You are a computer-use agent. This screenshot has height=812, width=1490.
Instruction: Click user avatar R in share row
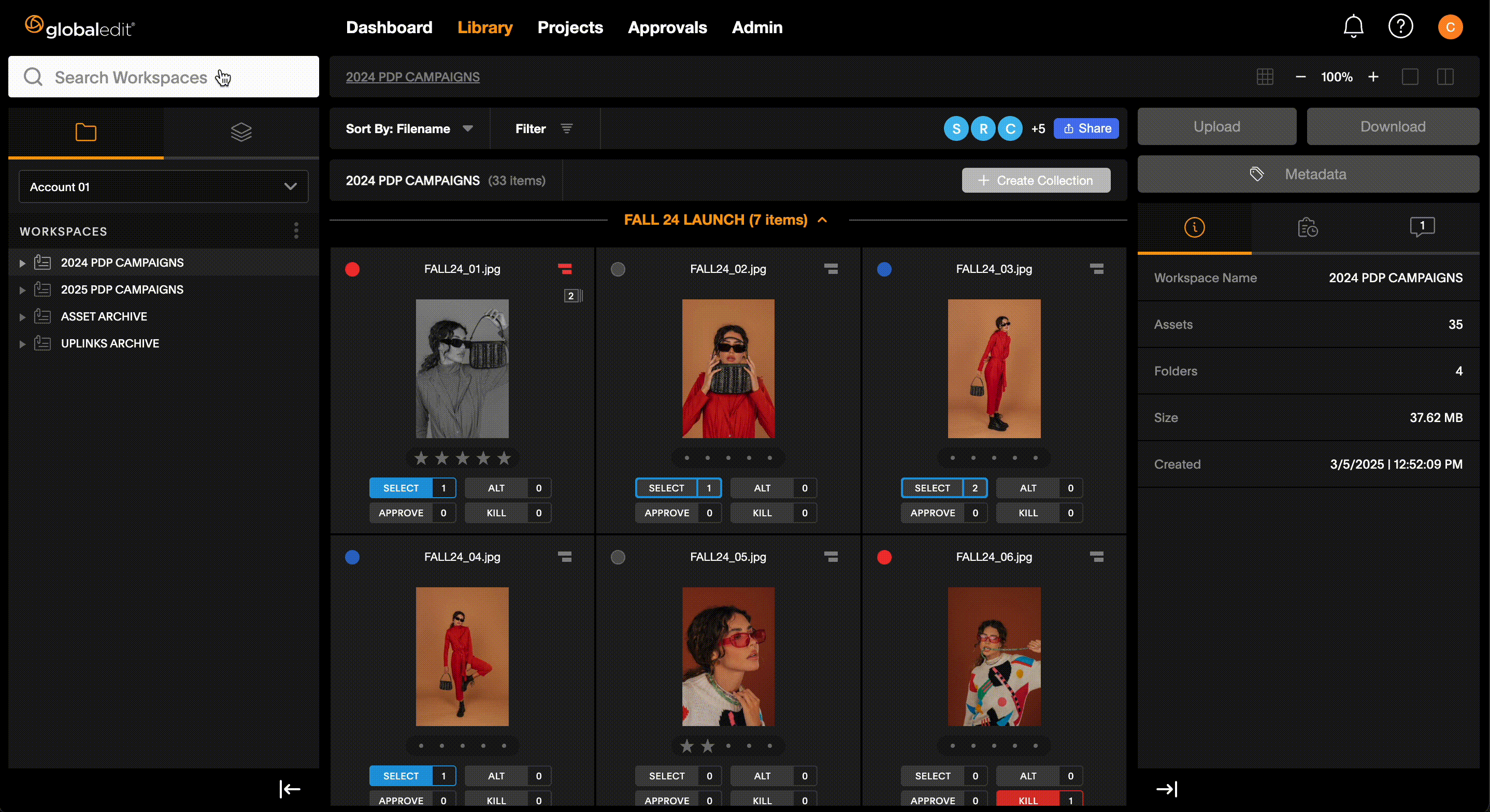pyautogui.click(x=983, y=128)
